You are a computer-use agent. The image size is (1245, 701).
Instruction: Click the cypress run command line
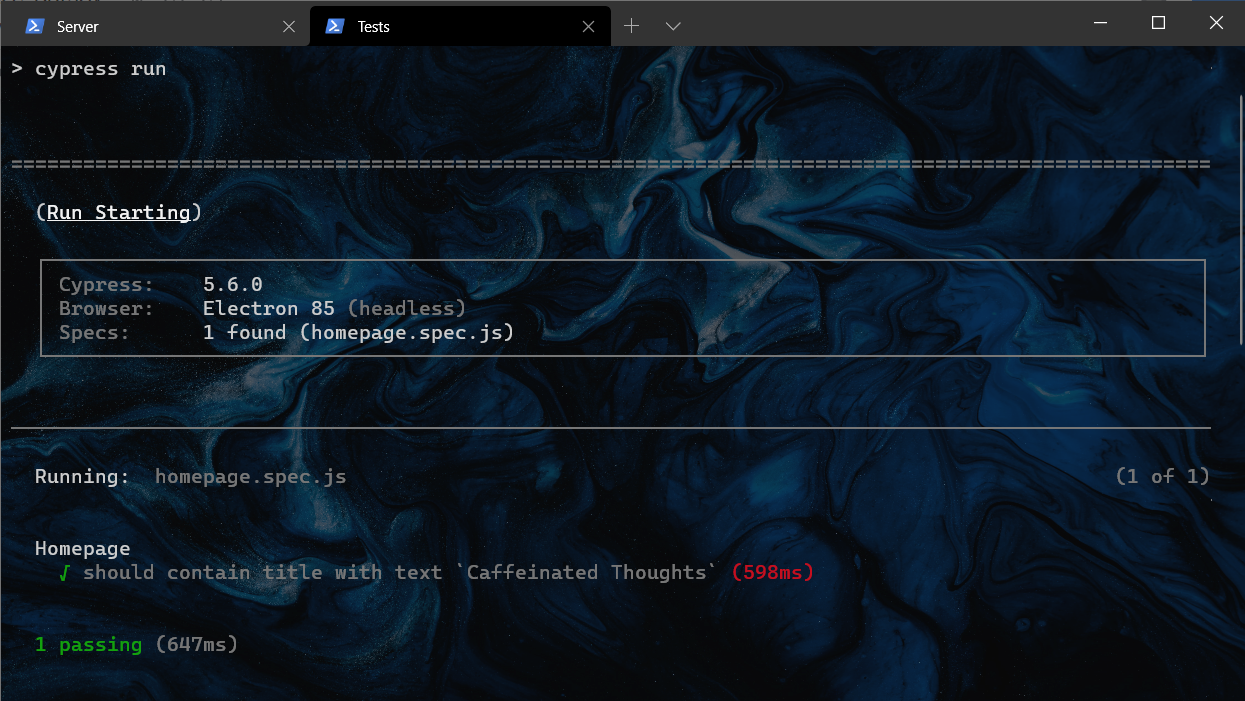[100, 68]
